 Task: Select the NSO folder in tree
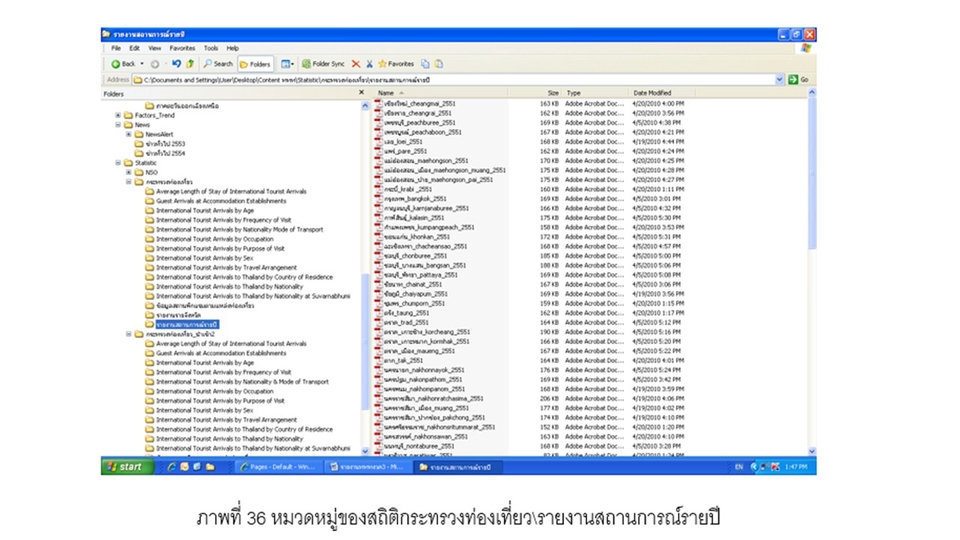(151, 173)
